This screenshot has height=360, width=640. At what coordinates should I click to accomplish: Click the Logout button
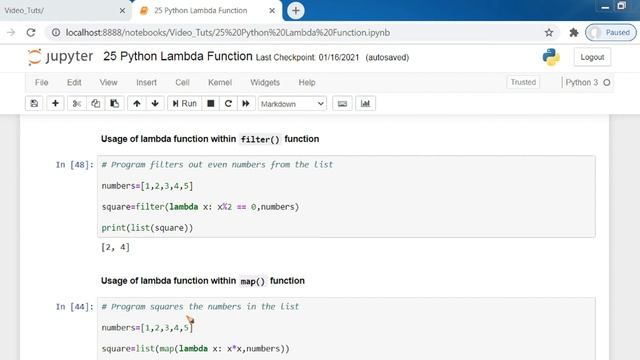pos(592,57)
